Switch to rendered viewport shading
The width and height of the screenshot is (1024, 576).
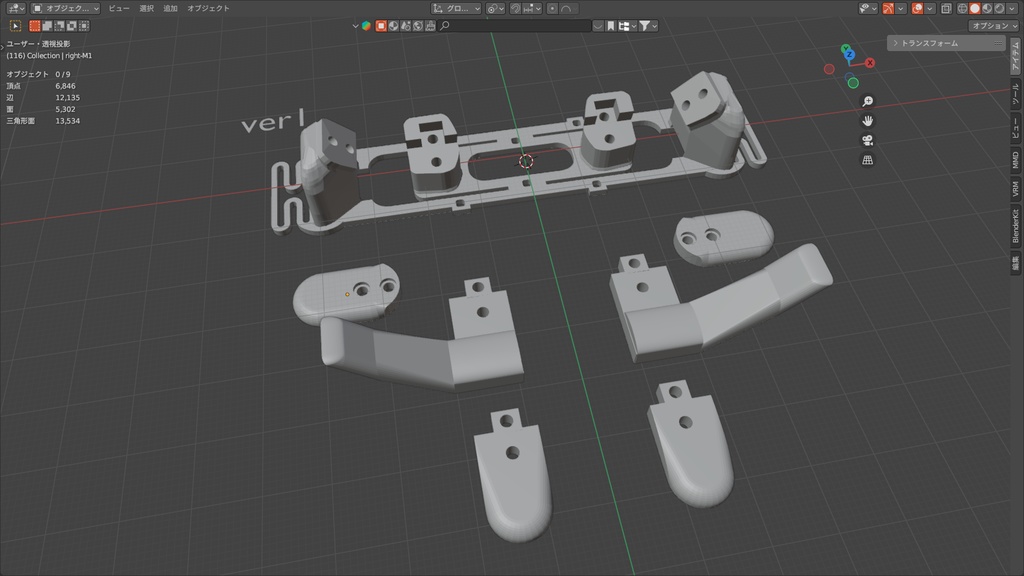point(997,9)
